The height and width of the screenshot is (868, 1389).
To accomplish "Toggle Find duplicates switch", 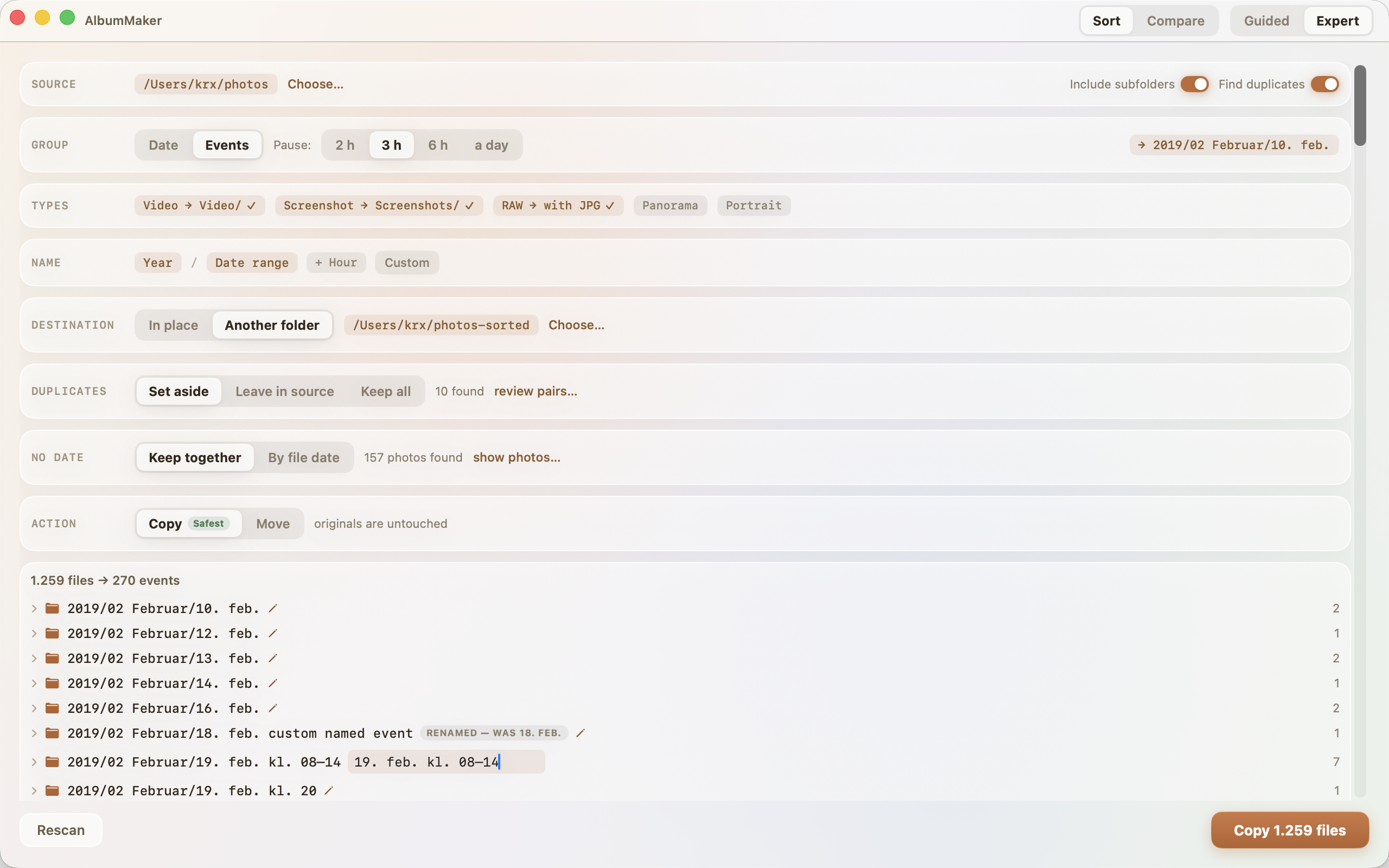I will 1325,85.
